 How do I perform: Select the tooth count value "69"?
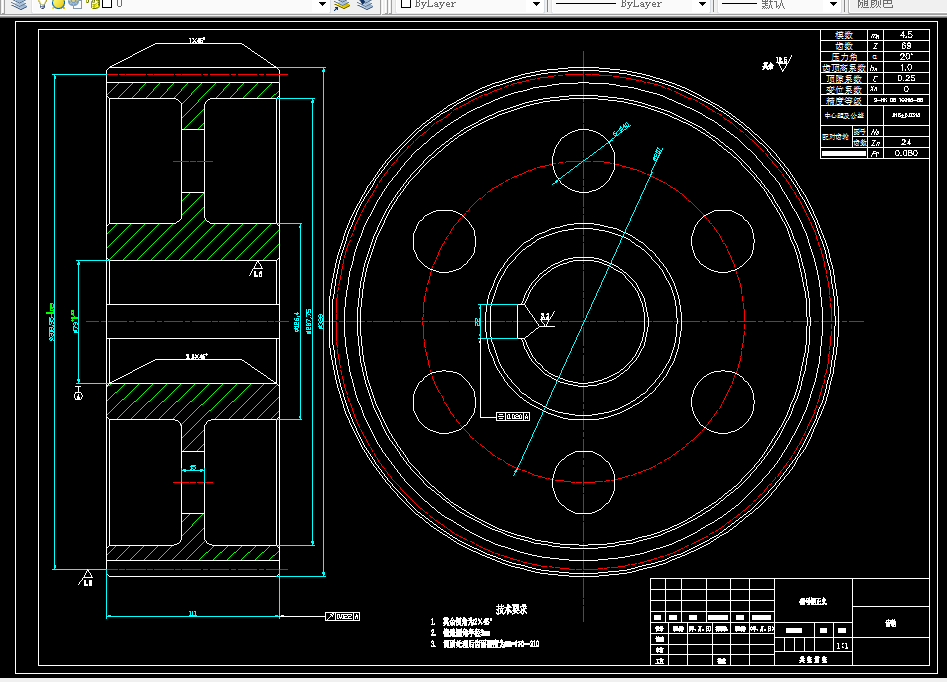pyautogui.click(x=906, y=46)
